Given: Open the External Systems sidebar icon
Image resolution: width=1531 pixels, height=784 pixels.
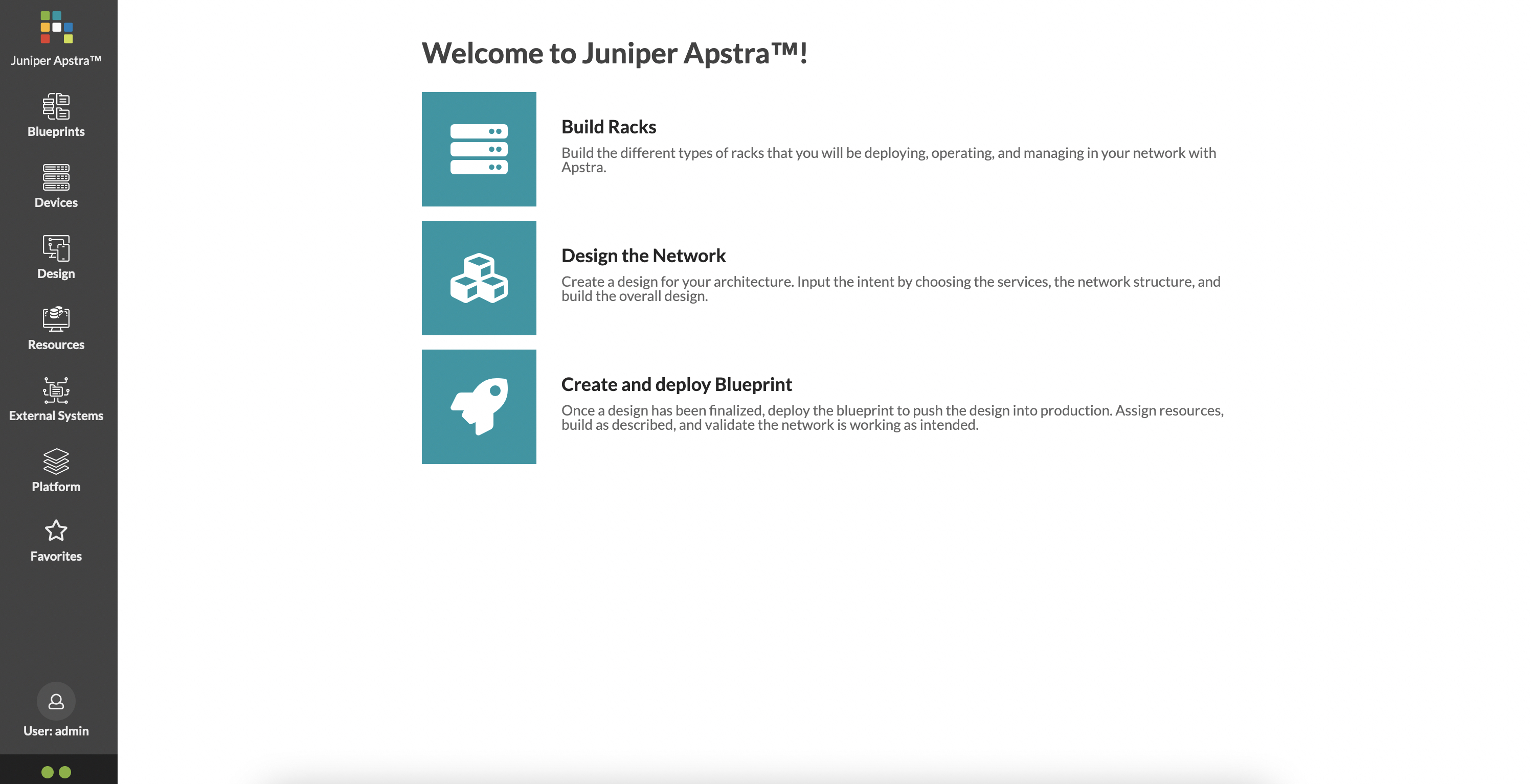Looking at the screenshot, I should click(x=56, y=390).
